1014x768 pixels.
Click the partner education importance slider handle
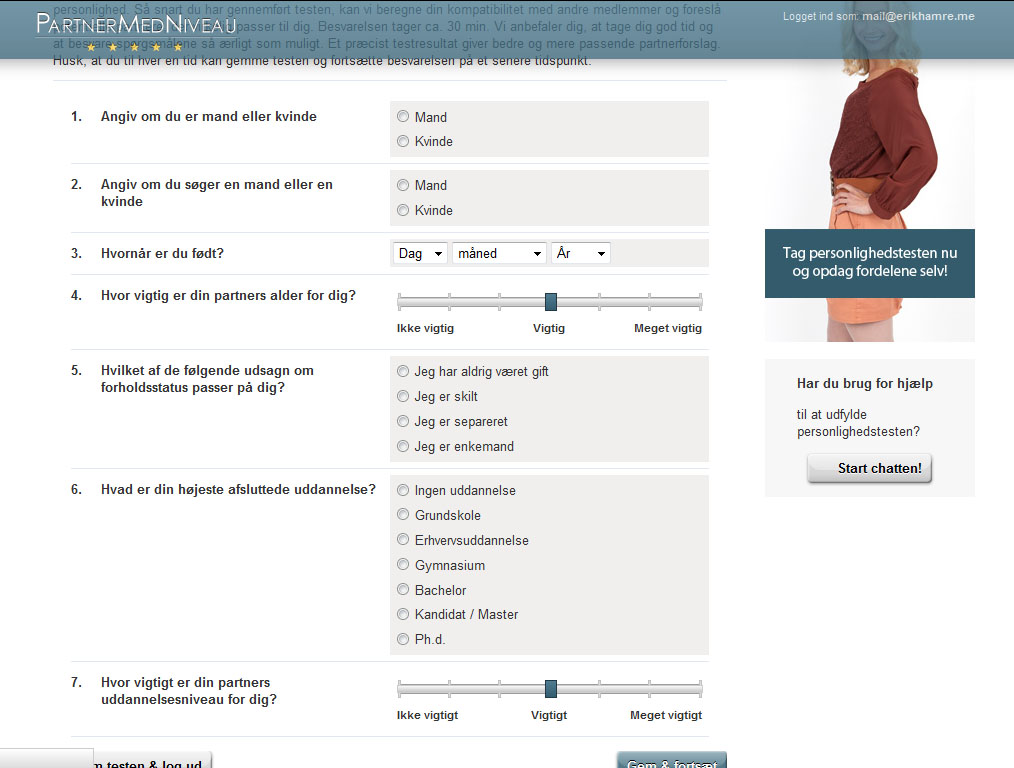(x=550, y=689)
